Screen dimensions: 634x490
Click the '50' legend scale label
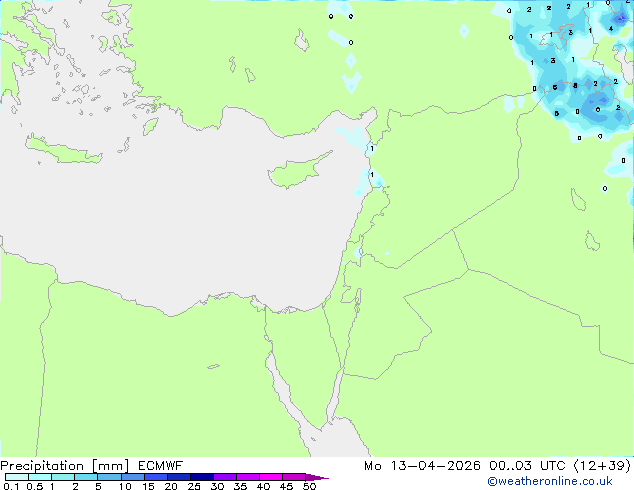(309, 486)
